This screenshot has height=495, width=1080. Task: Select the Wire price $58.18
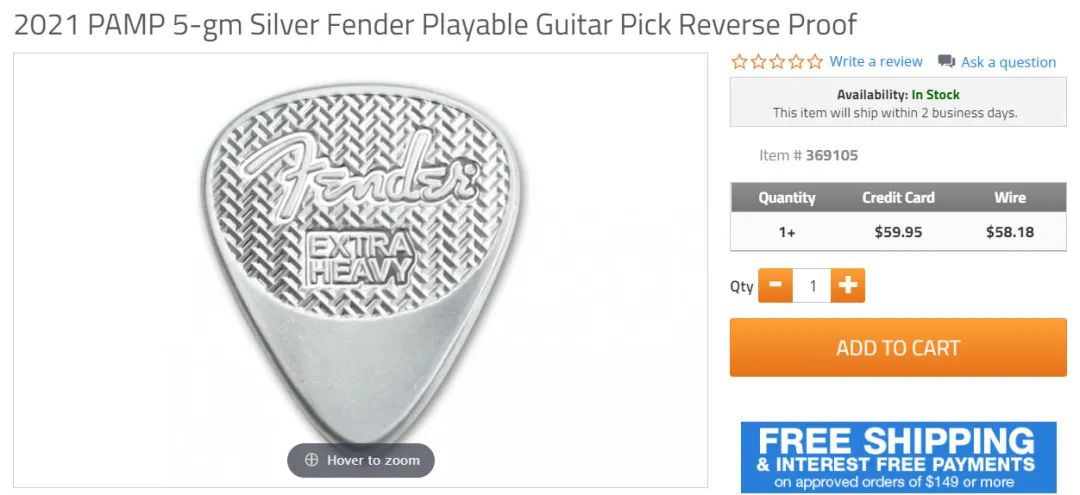coord(1010,232)
